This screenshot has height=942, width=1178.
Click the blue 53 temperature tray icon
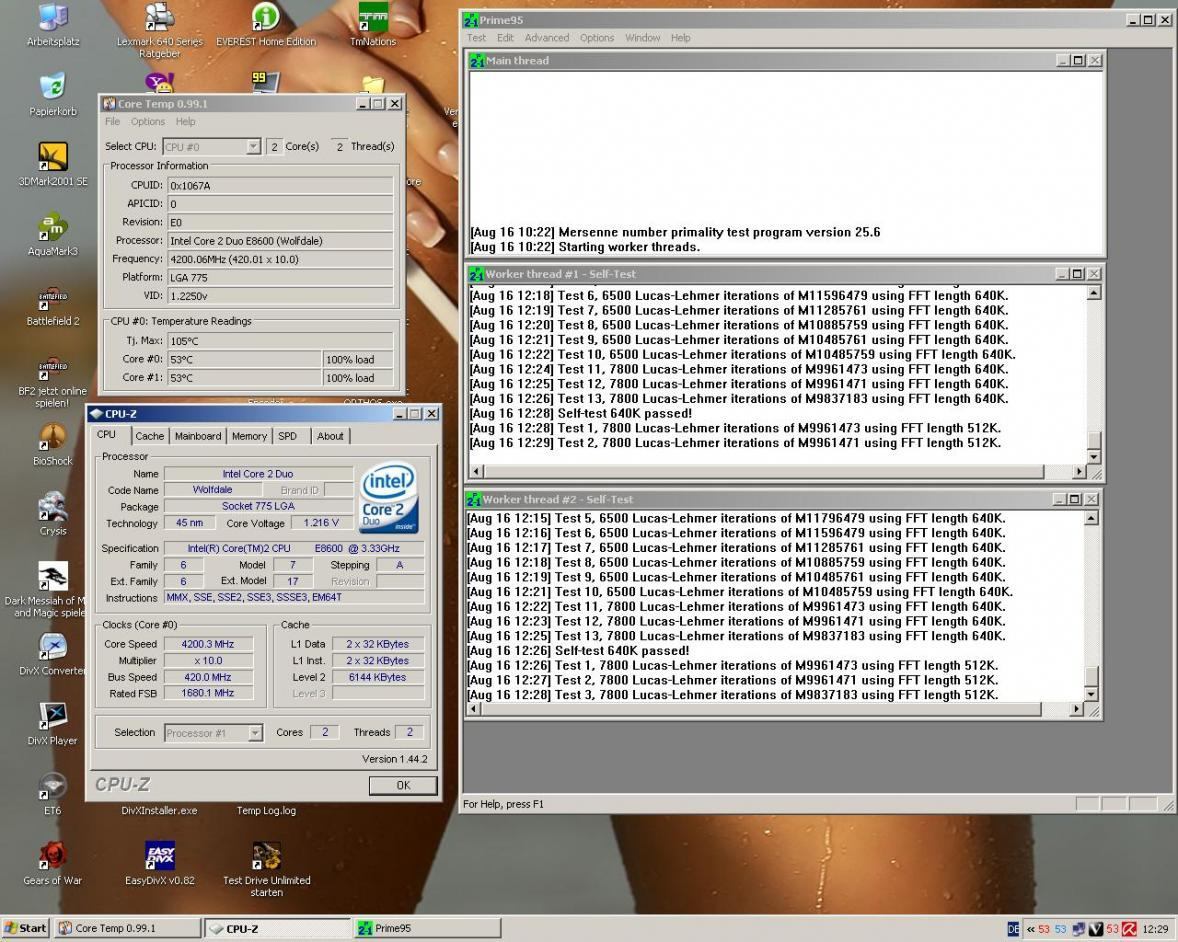pyautogui.click(x=1061, y=929)
